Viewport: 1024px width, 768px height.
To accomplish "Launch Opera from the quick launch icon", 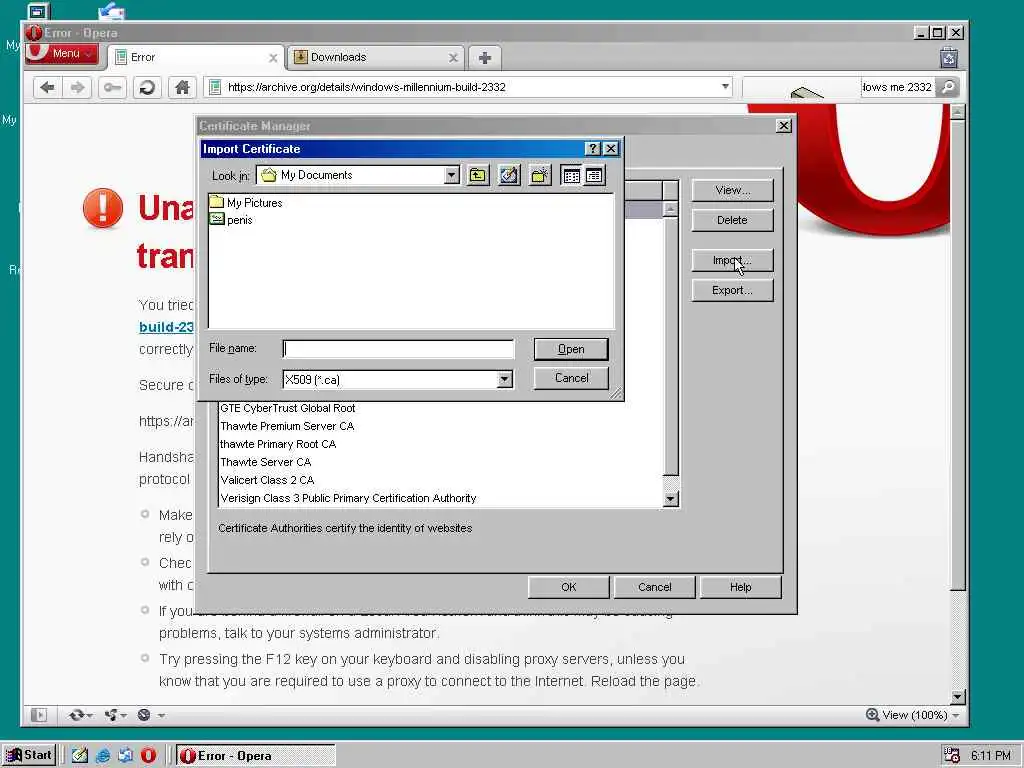I will (x=148, y=755).
